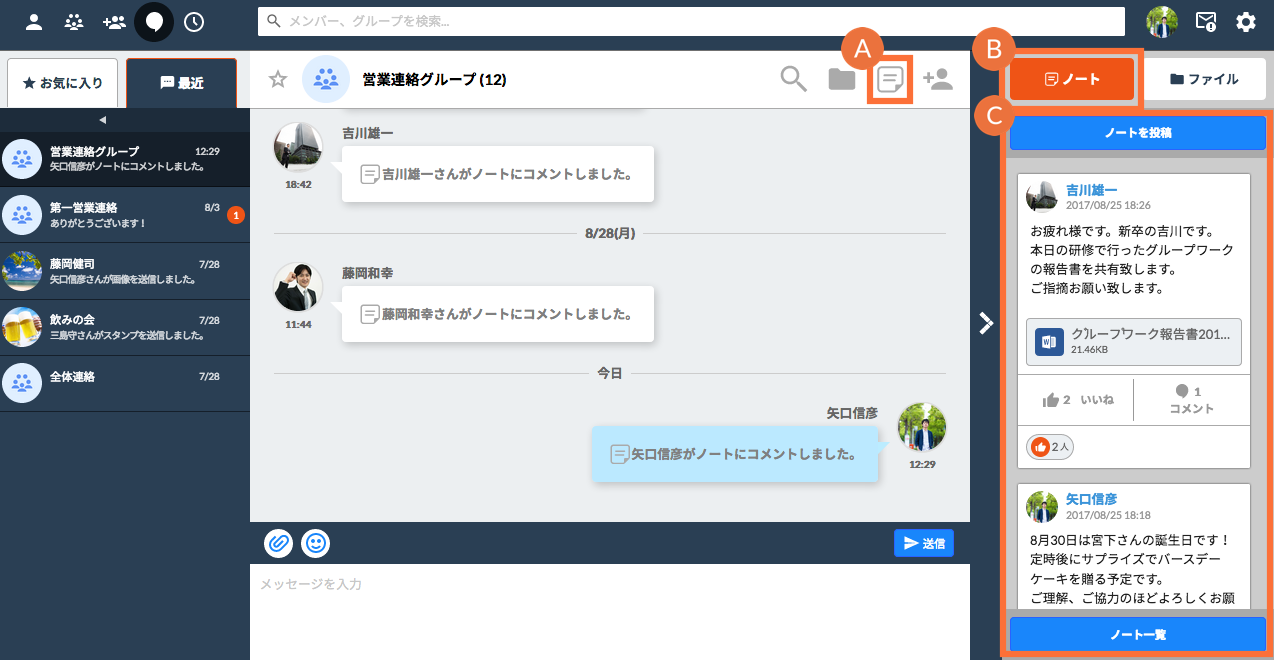Click the ノート一覧 button

click(1137, 634)
